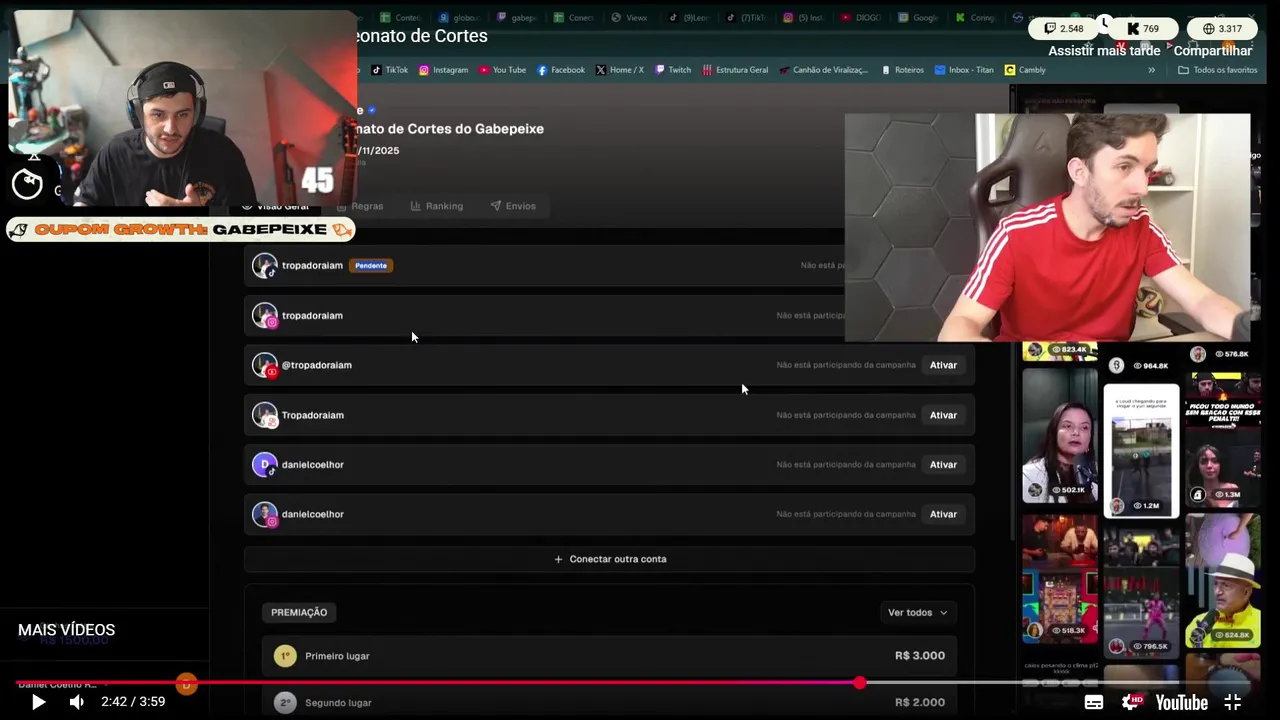The height and width of the screenshot is (720, 1280).
Task: Switch to the DIOGO browser tab
Action: click(861, 17)
